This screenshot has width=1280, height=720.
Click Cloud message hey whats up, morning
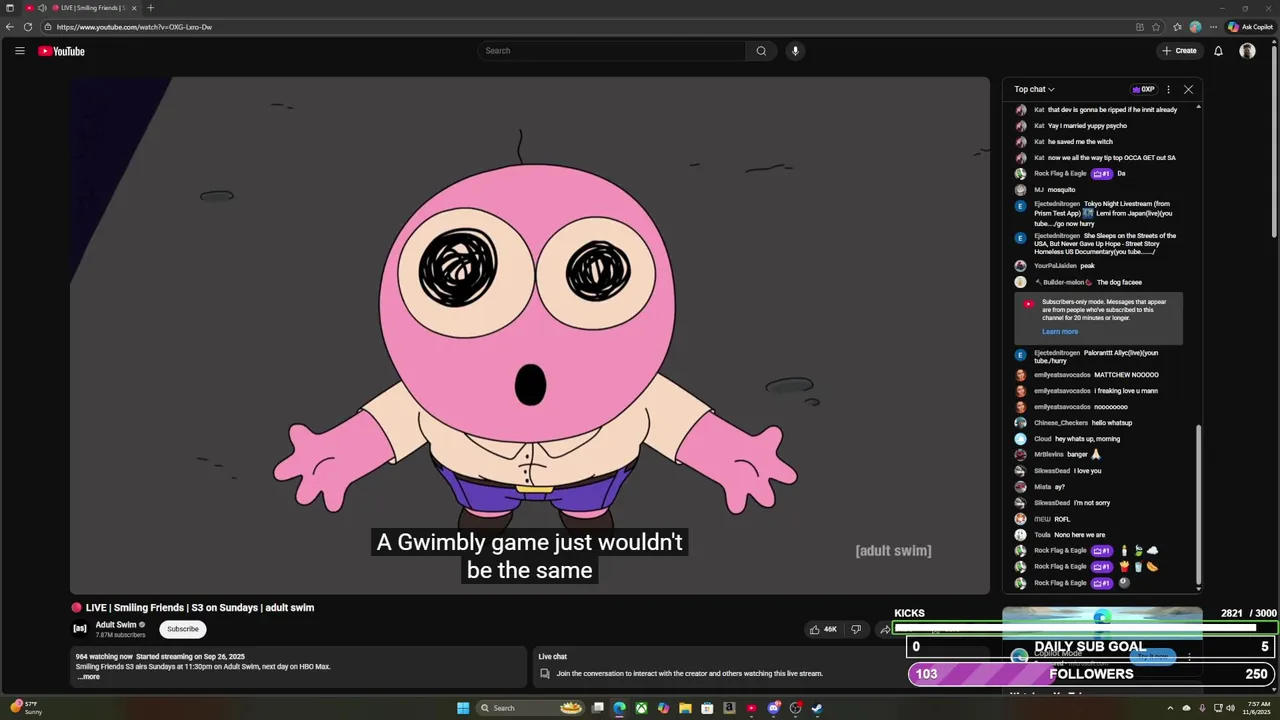pos(1087,439)
